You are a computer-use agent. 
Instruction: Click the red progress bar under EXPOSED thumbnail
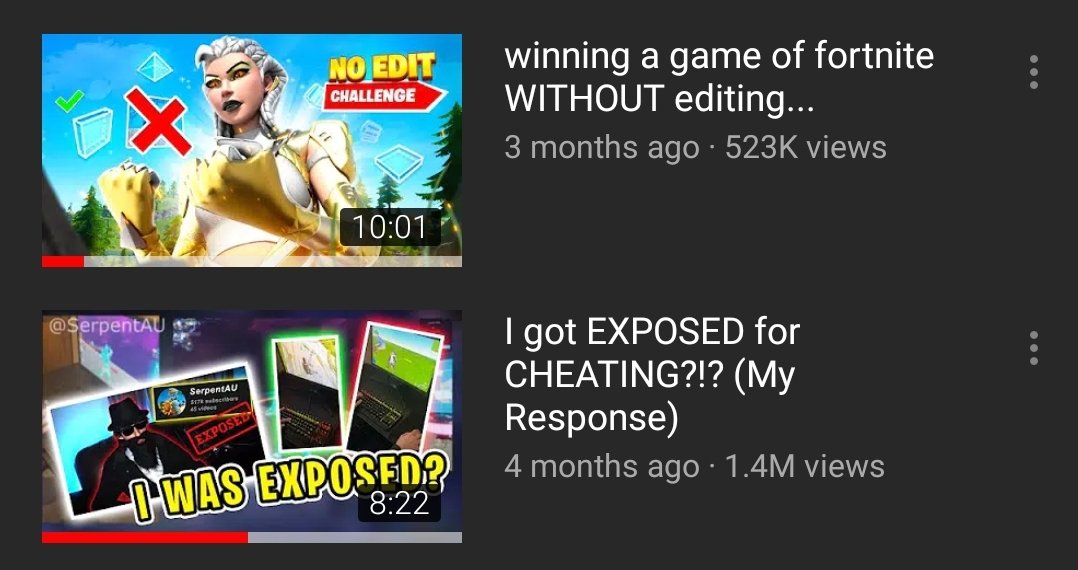coord(145,538)
